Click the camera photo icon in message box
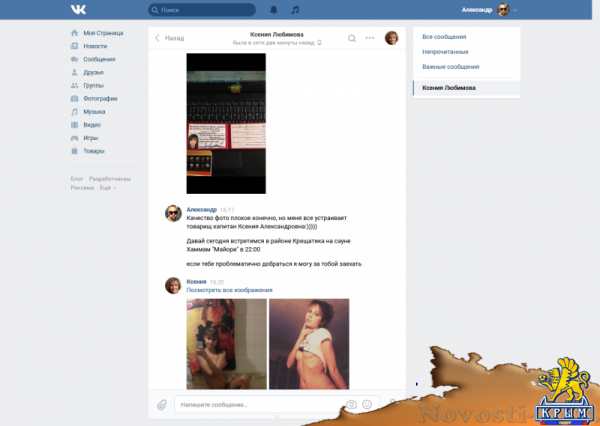Viewport: 600px width, 426px height. [351, 405]
